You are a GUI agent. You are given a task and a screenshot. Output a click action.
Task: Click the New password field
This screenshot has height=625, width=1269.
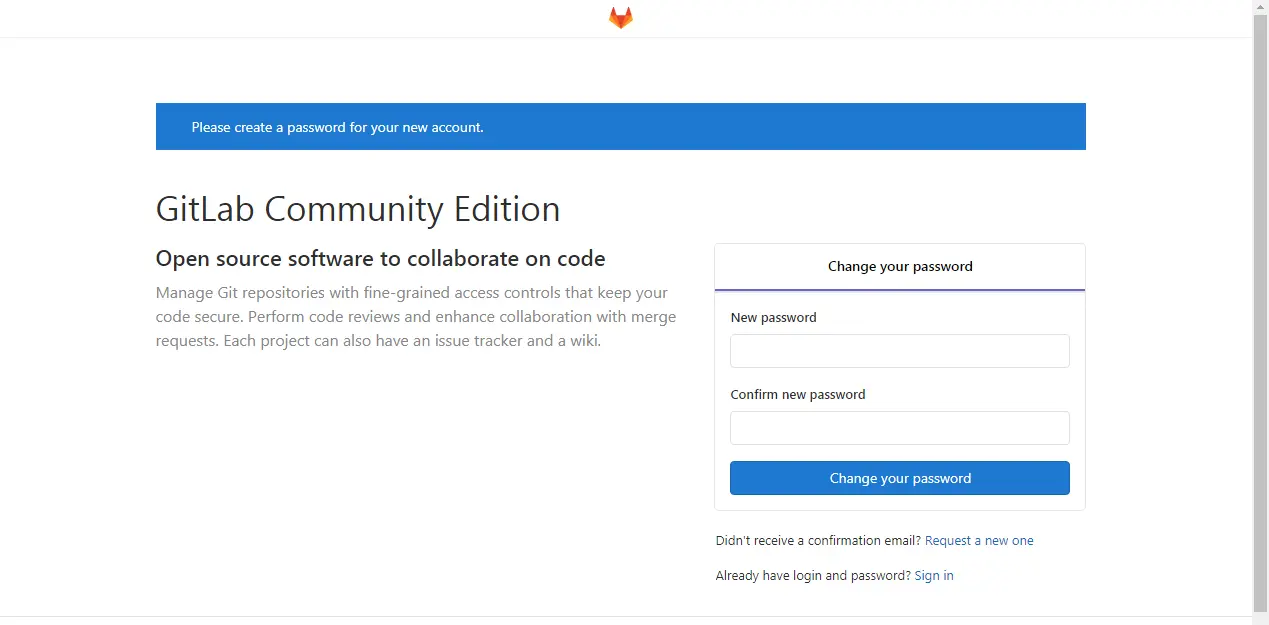pos(899,351)
